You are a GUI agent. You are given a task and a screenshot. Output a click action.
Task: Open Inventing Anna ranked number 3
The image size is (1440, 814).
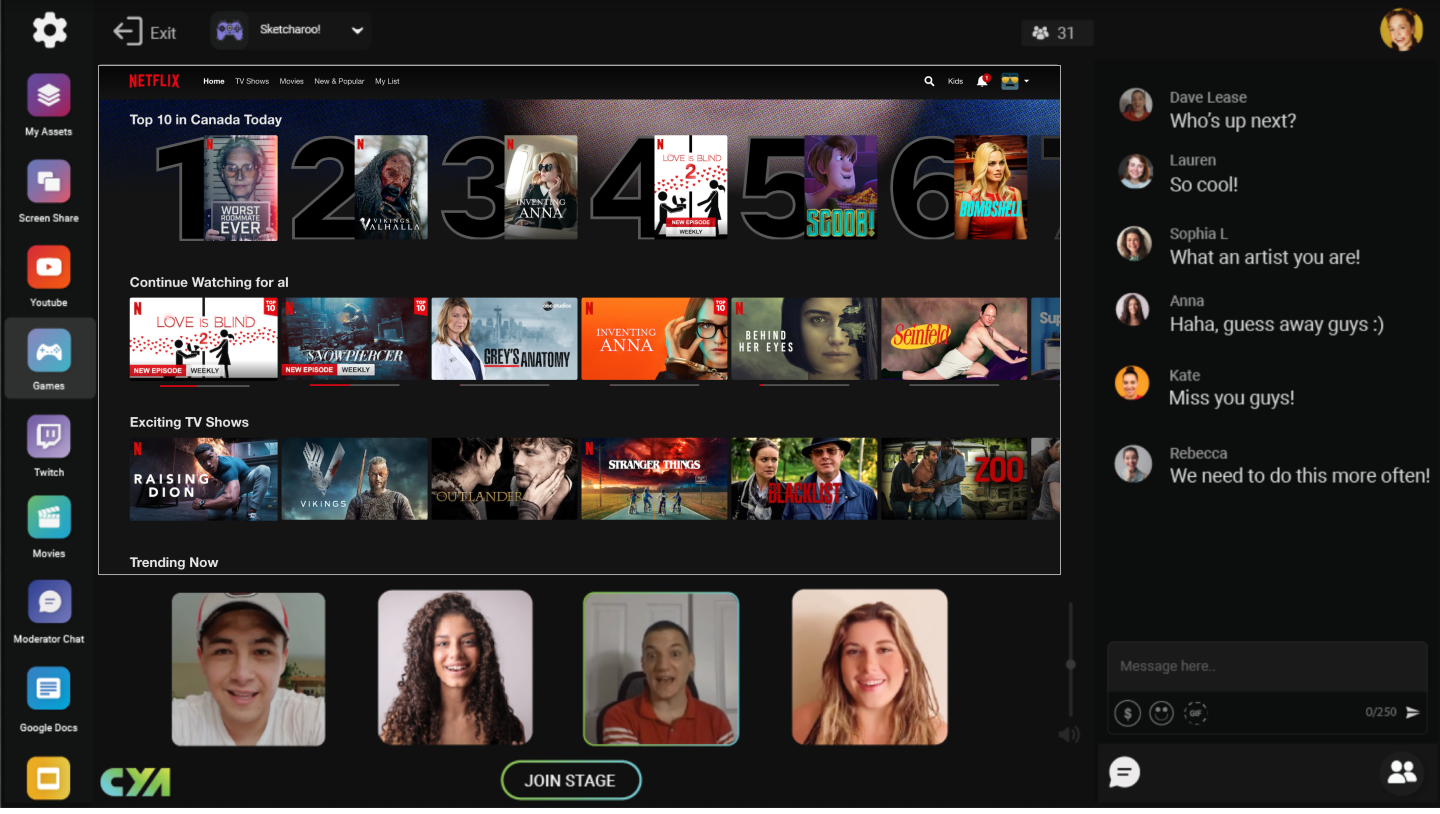pyautogui.click(x=541, y=188)
